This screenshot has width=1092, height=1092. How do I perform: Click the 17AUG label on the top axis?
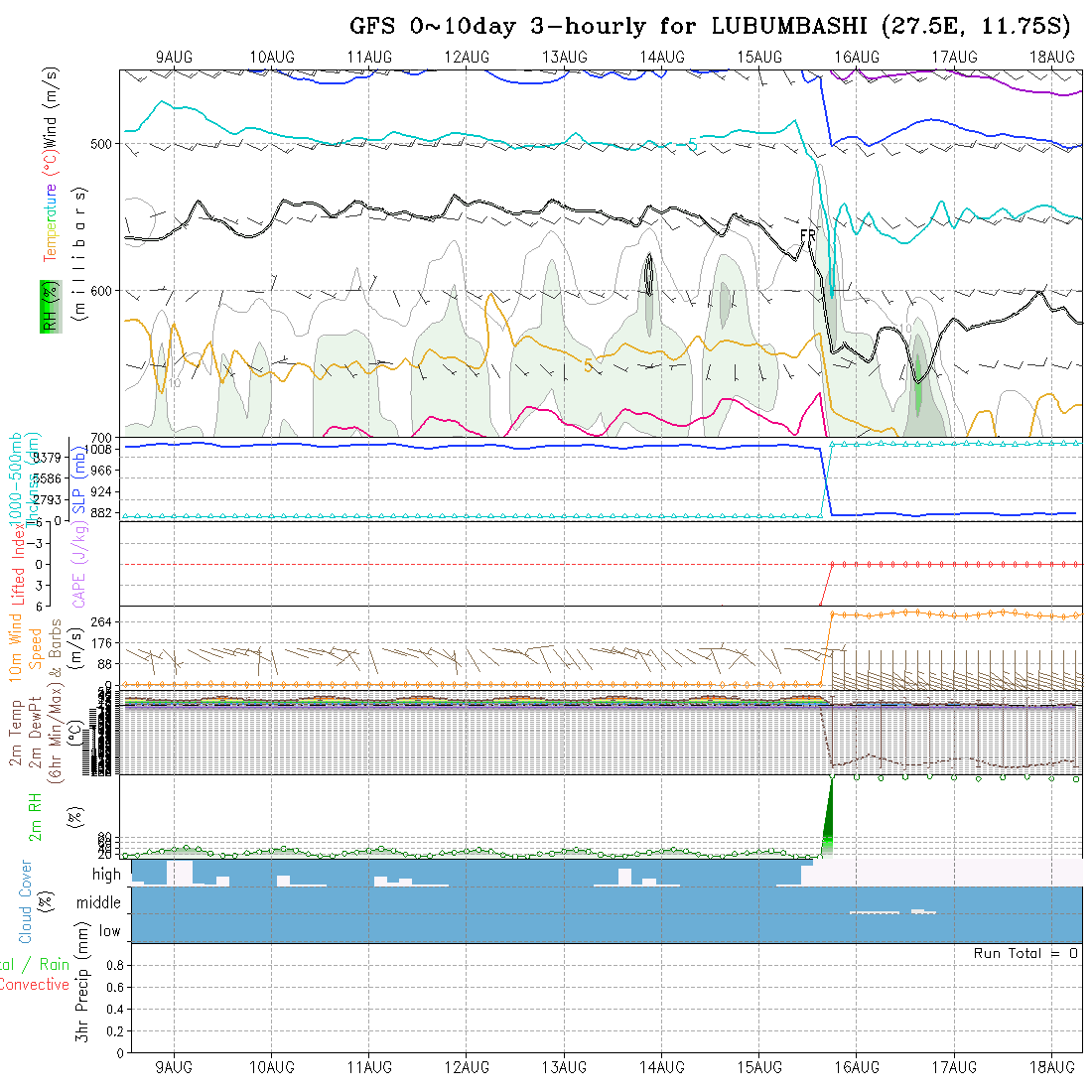pos(954,58)
